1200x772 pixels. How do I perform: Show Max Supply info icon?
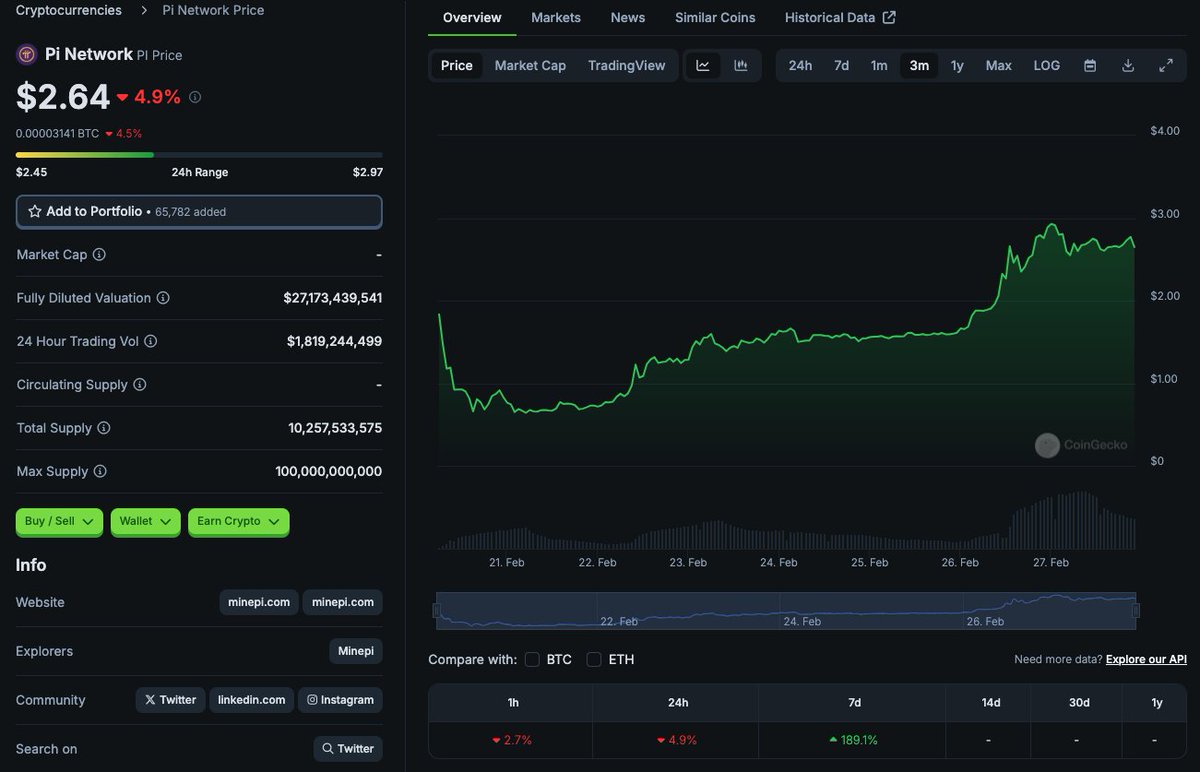pyautogui.click(x=100, y=471)
